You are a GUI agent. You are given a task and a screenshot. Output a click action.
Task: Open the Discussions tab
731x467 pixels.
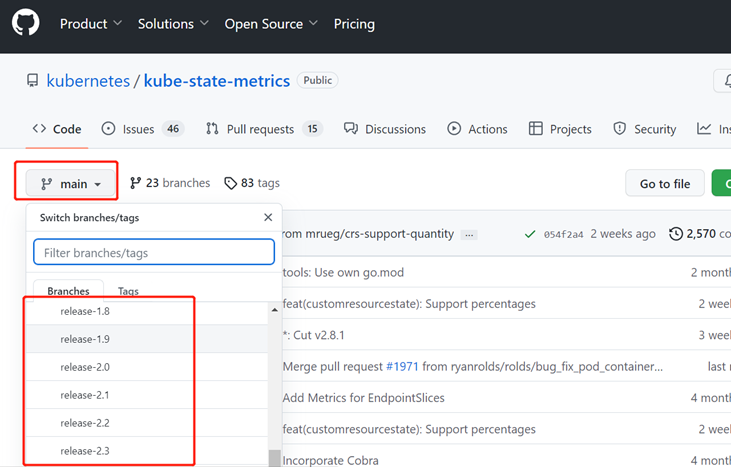pyautogui.click(x=385, y=129)
